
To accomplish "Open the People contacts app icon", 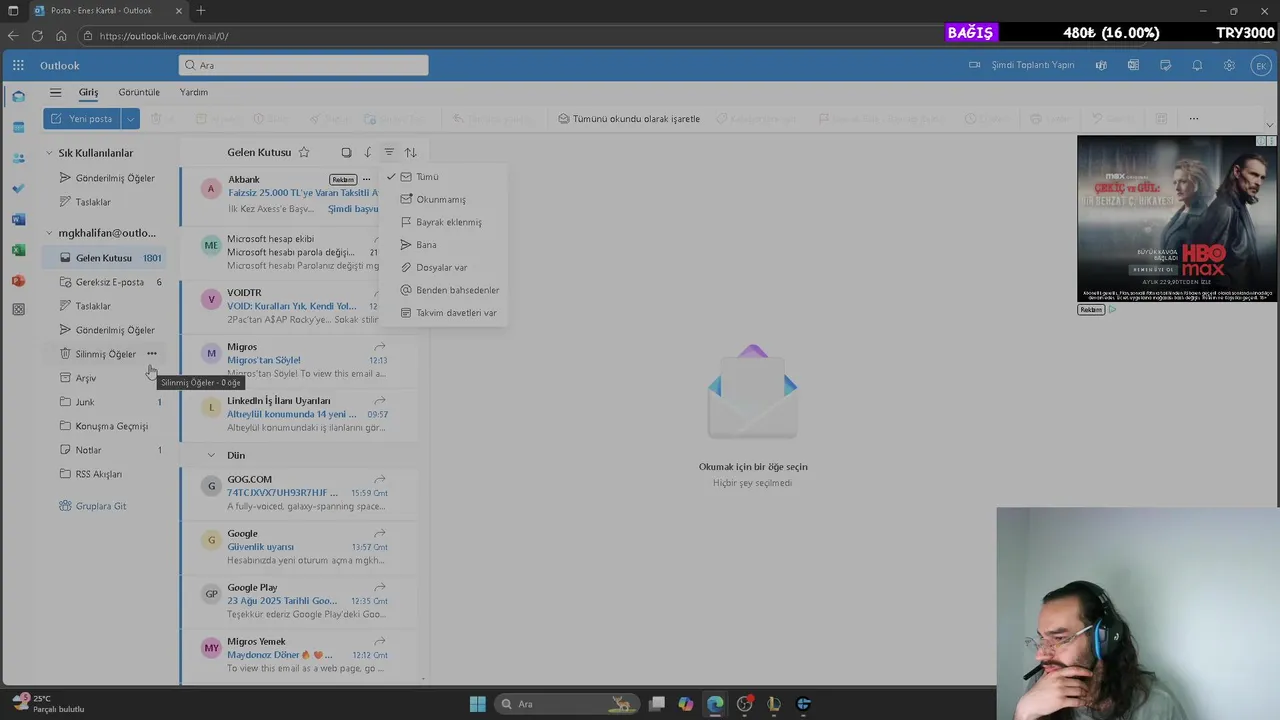I will pos(18,158).
